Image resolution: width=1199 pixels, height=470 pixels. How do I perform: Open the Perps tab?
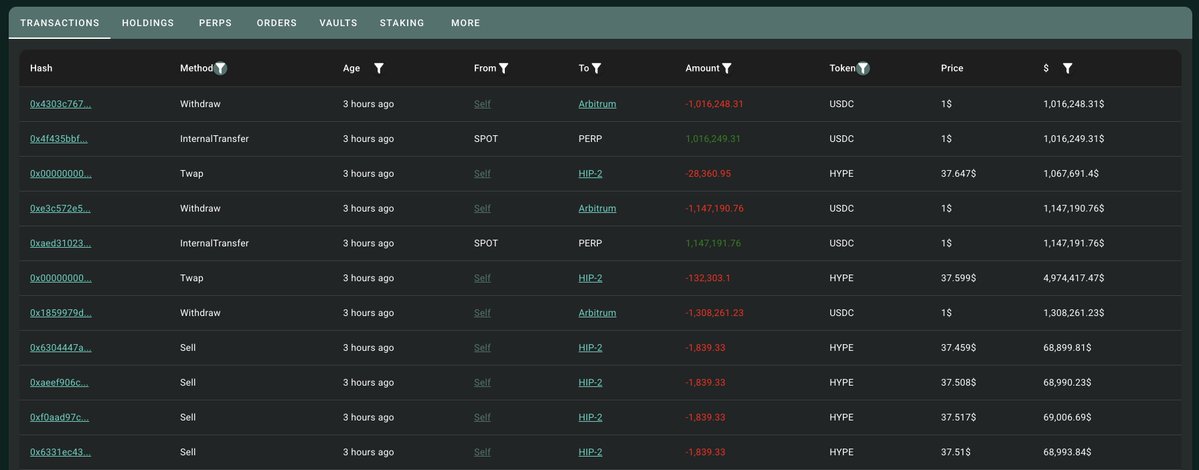pyautogui.click(x=215, y=23)
